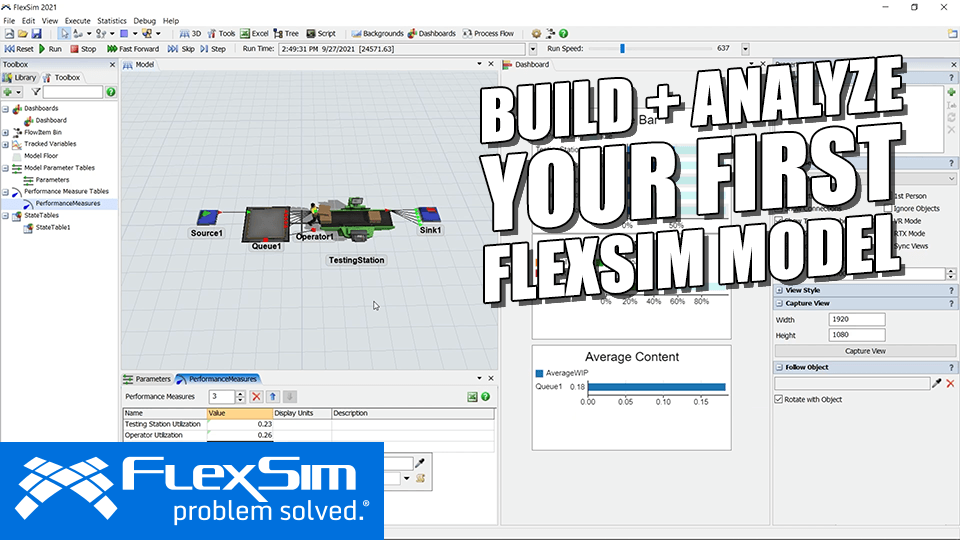Fast Forward the simulation
Viewport: 960px width, 540px height.
pyautogui.click(x=133, y=49)
